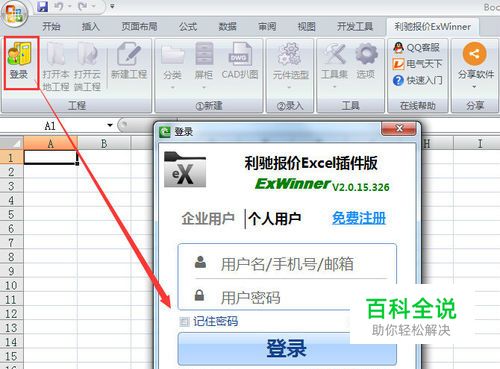
Task: Click the 选项 gear icon
Action: pos(366,53)
